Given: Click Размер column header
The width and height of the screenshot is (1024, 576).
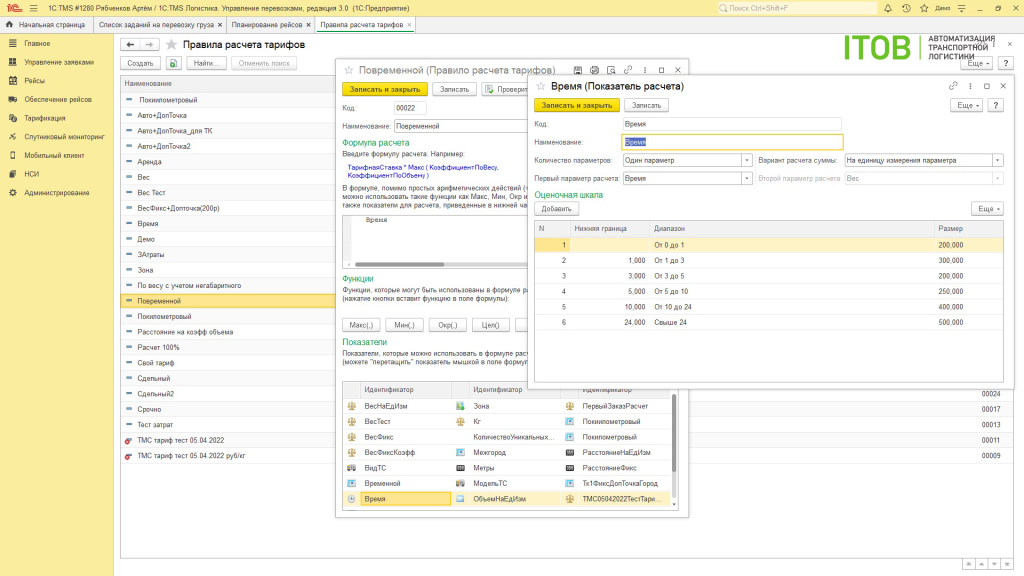Looking at the screenshot, I should [x=950, y=229].
